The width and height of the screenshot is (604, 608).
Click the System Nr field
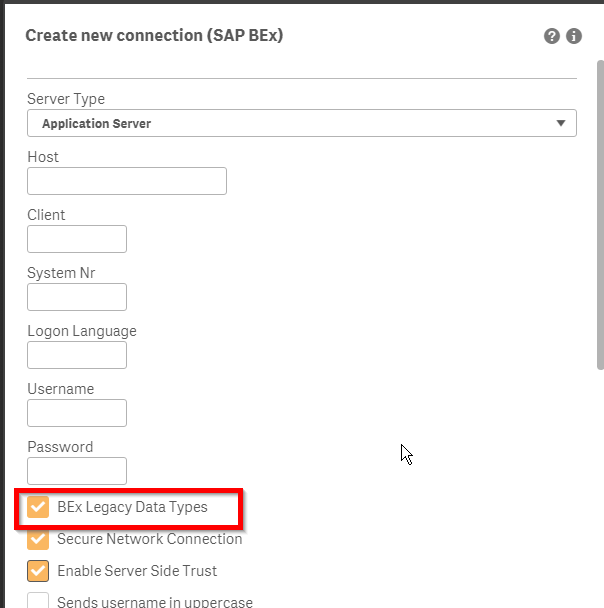[77, 297]
